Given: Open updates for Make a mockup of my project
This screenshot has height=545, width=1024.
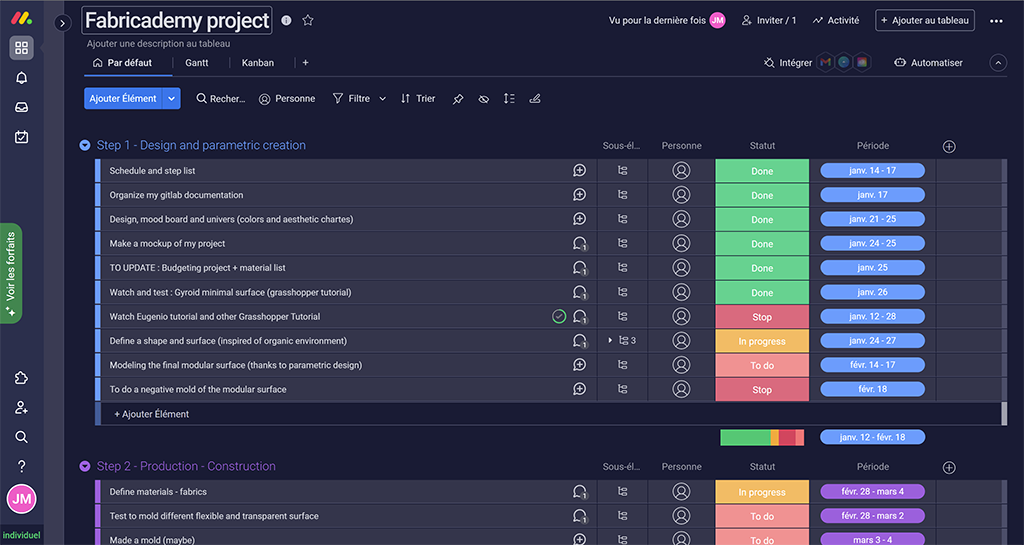Looking at the screenshot, I should [580, 243].
